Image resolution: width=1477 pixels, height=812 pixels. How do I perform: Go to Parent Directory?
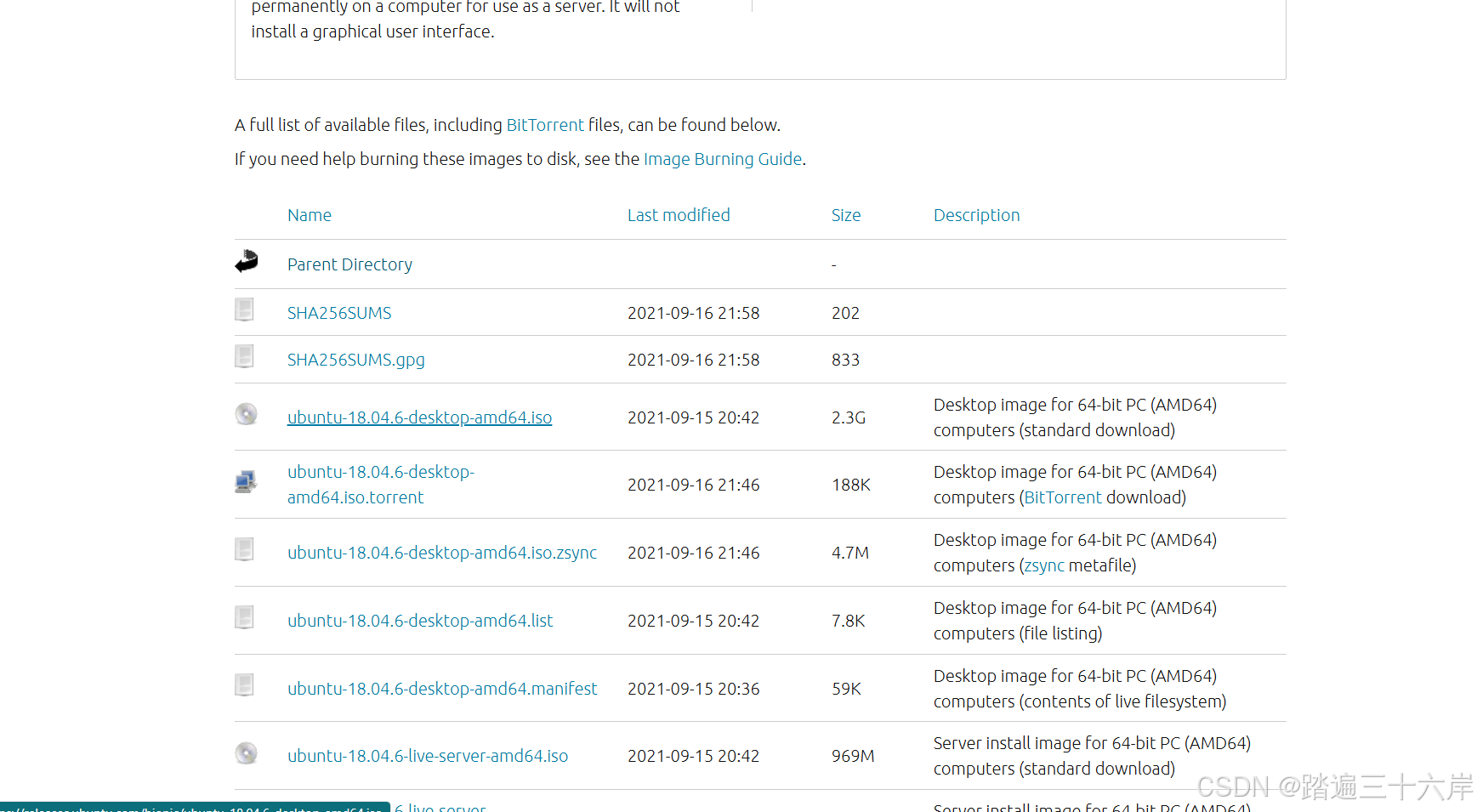click(349, 264)
